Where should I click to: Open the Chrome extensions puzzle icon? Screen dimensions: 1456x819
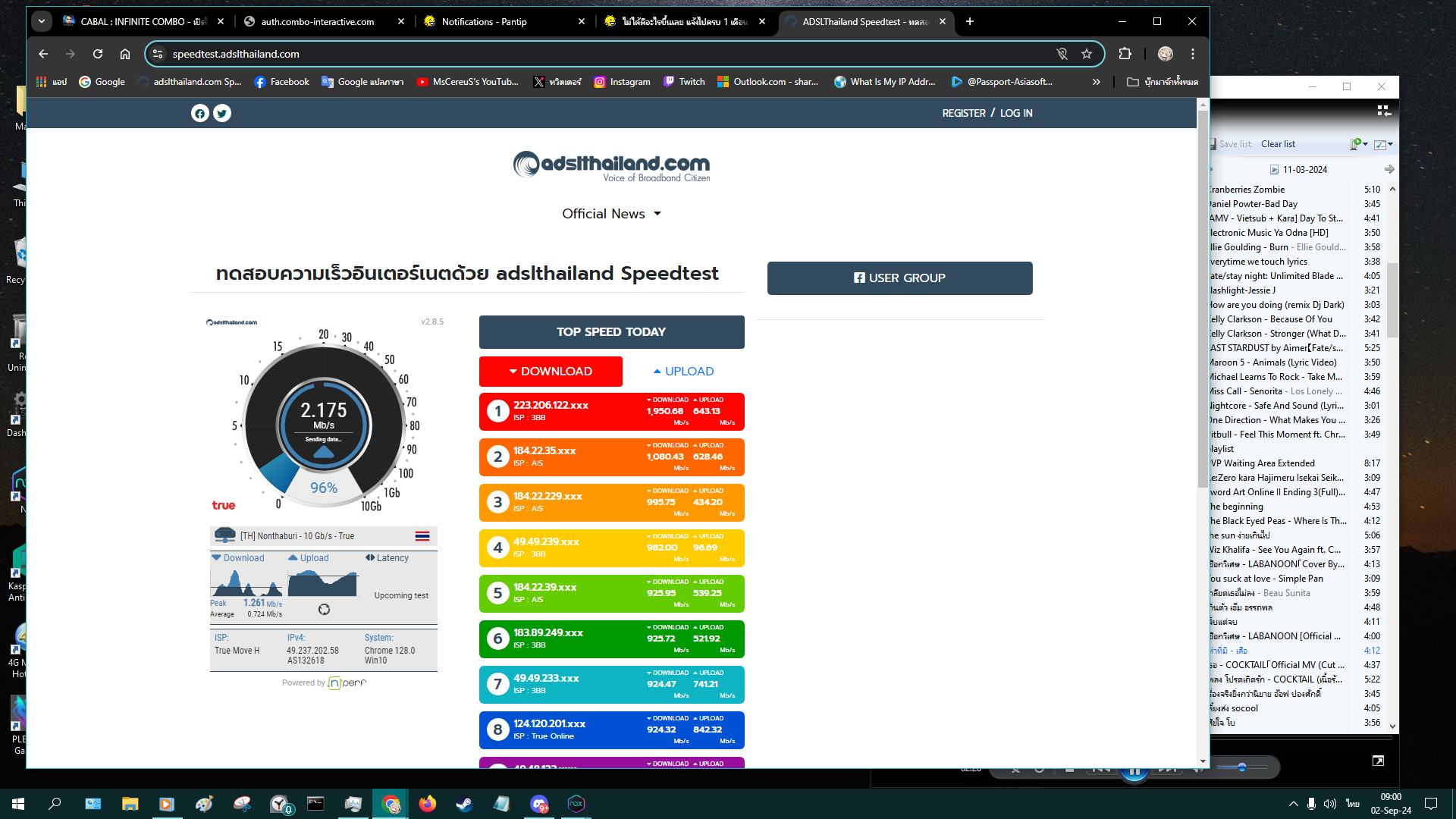click(1125, 54)
